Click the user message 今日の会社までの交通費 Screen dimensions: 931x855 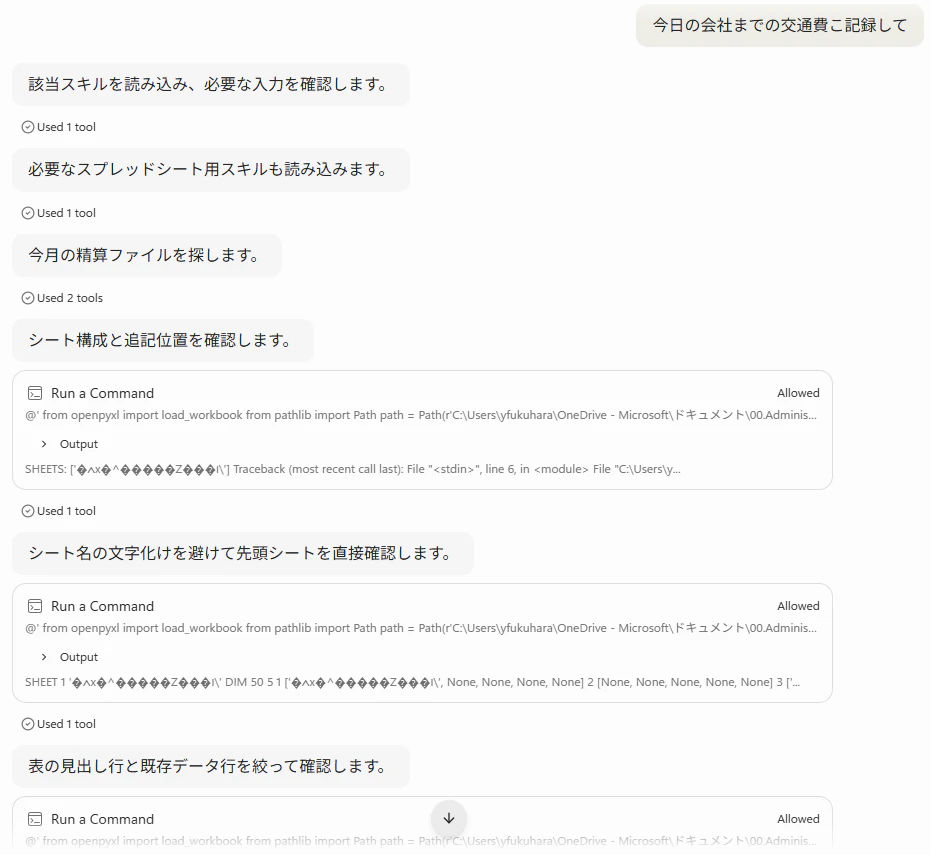click(780, 25)
